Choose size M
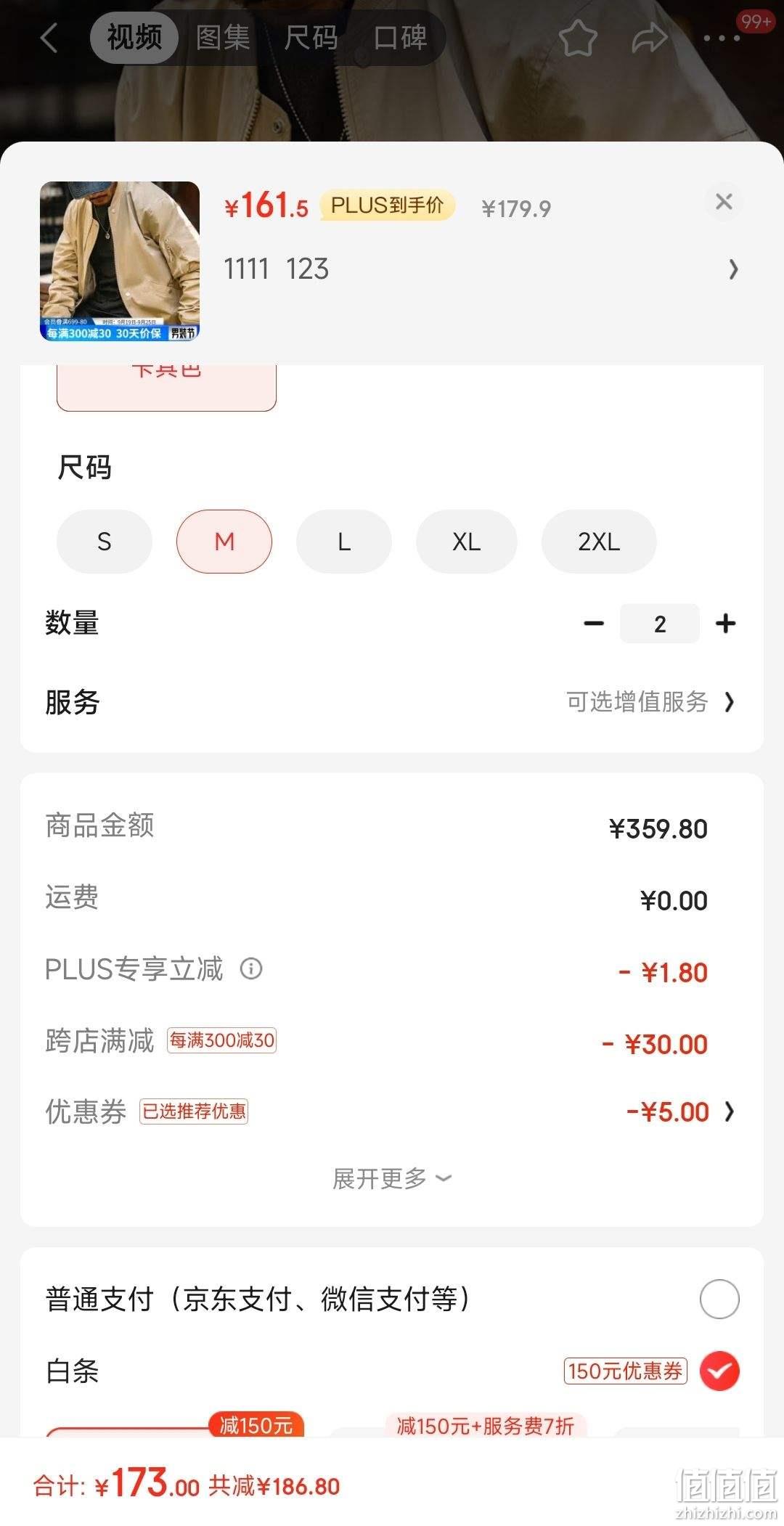Image resolution: width=784 pixels, height=1526 pixels. pyautogui.click(x=224, y=542)
